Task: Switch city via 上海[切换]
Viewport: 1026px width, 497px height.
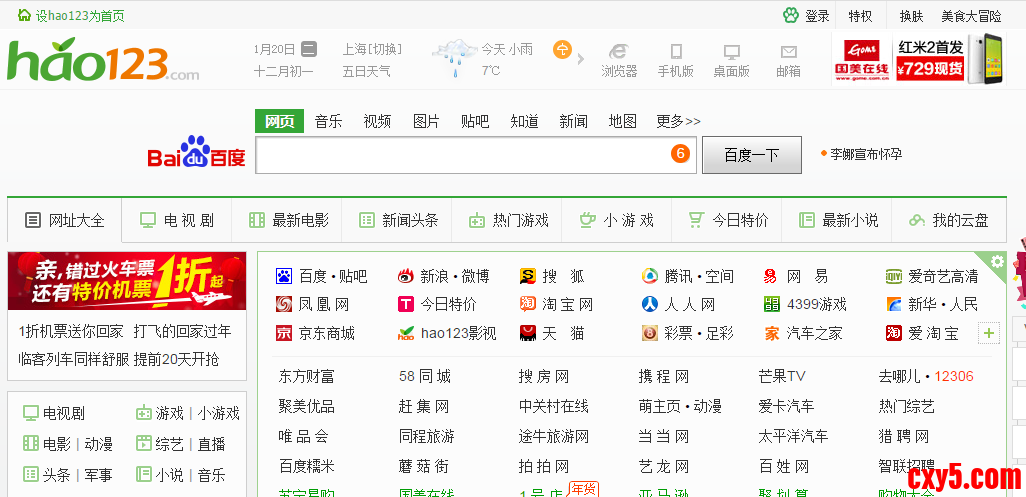Action: (372, 49)
